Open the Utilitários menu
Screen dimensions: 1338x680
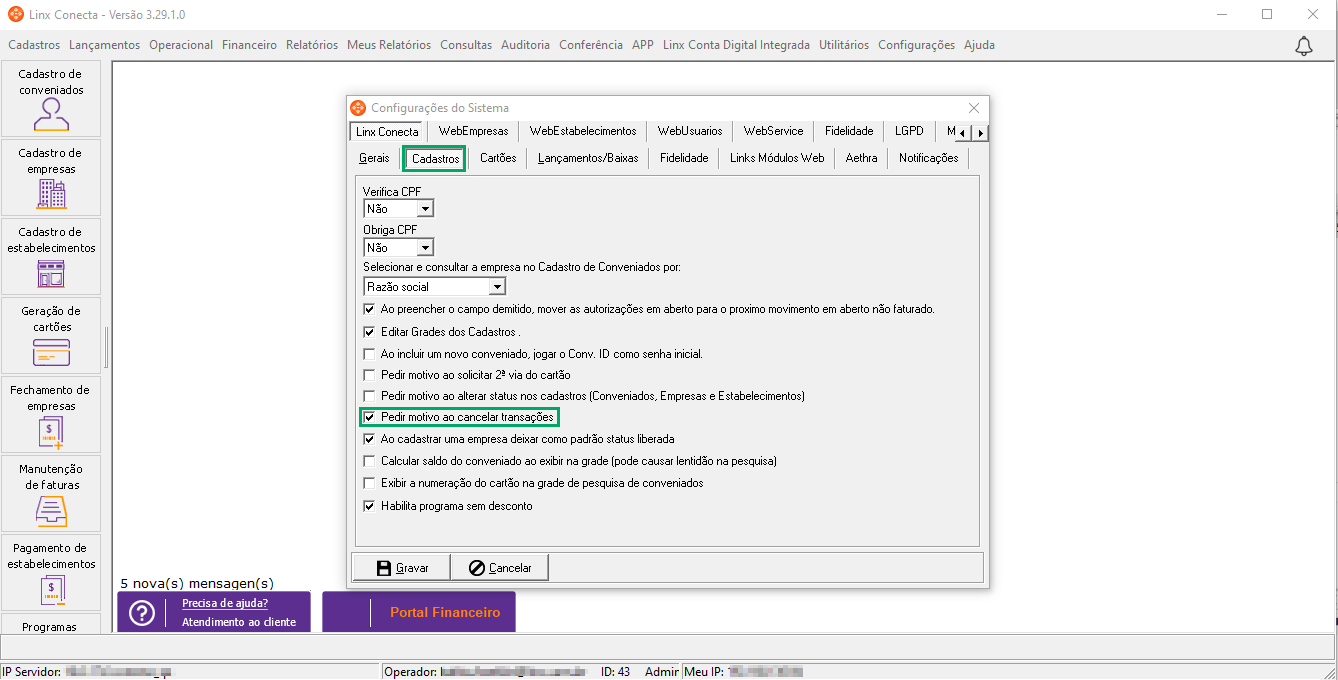pos(844,45)
